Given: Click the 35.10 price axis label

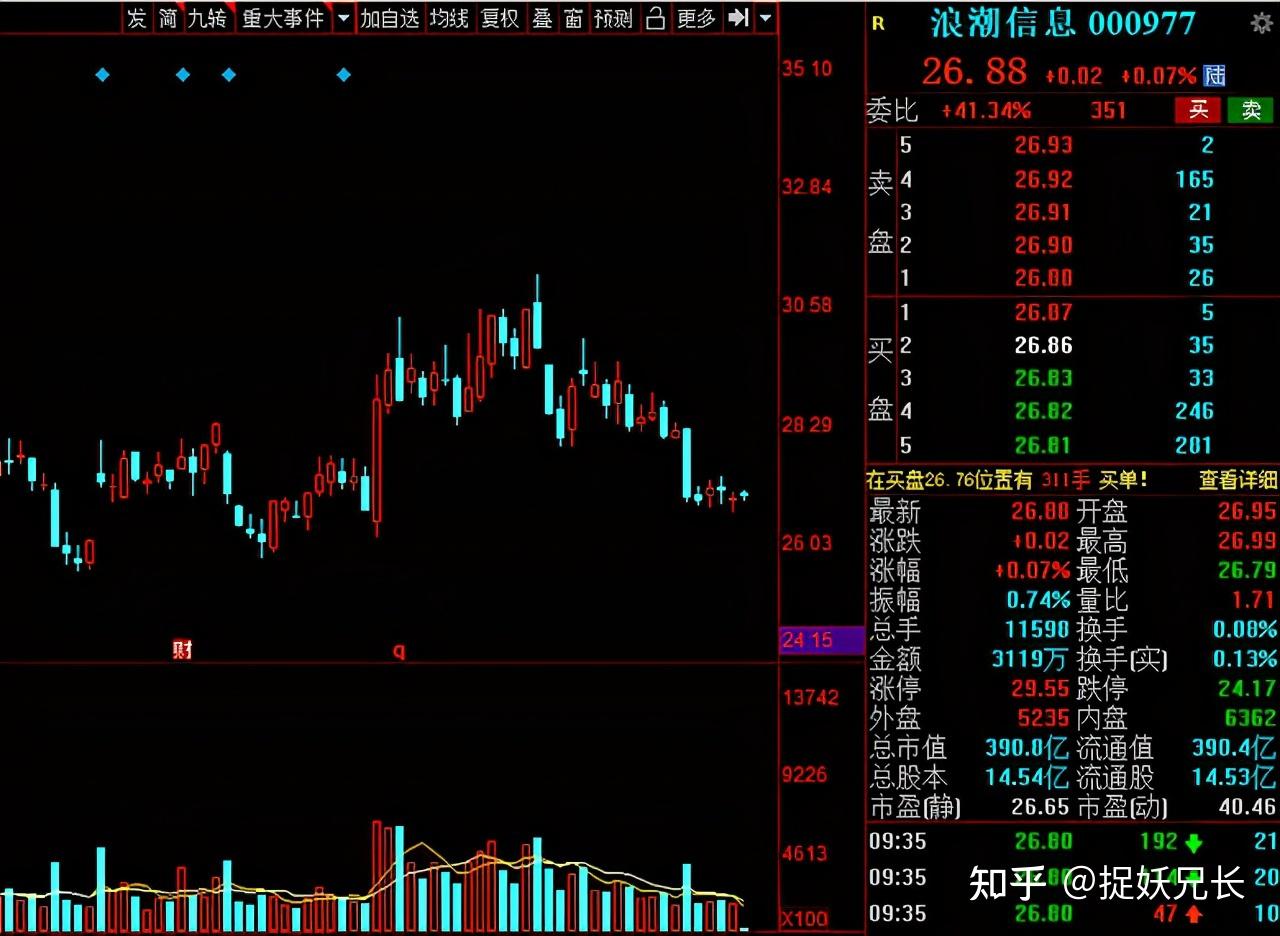Looking at the screenshot, I should tap(808, 68).
